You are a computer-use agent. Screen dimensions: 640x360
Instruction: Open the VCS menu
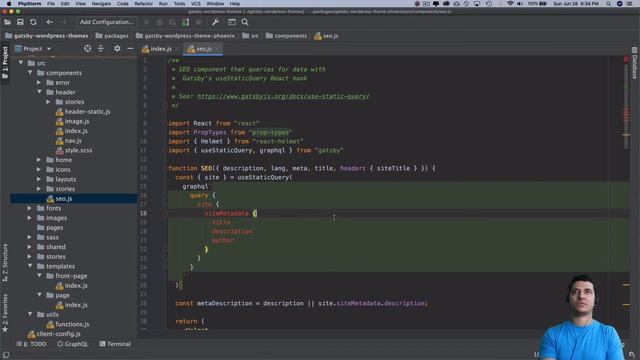196,4
